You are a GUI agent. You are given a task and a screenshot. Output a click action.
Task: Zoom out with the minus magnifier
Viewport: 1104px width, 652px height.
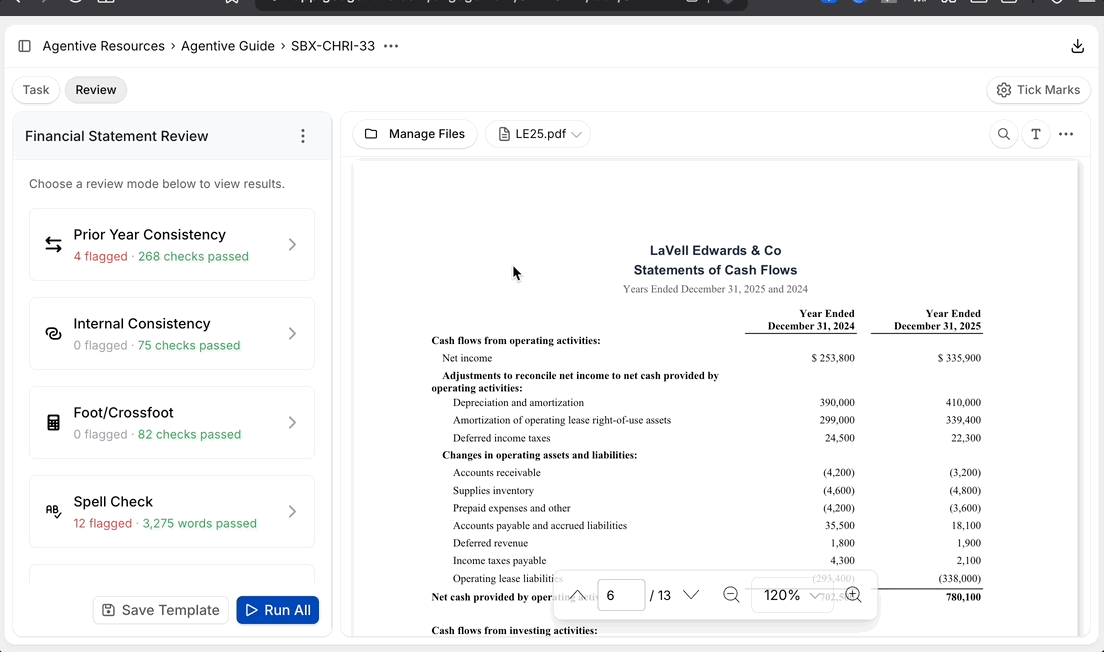pyautogui.click(x=732, y=595)
